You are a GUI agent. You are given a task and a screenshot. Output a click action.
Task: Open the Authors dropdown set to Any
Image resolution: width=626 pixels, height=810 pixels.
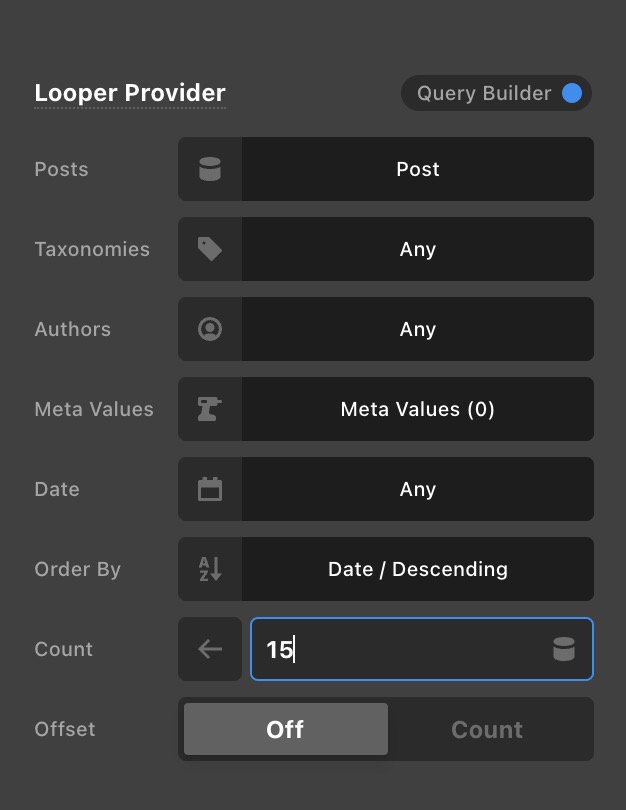(417, 329)
